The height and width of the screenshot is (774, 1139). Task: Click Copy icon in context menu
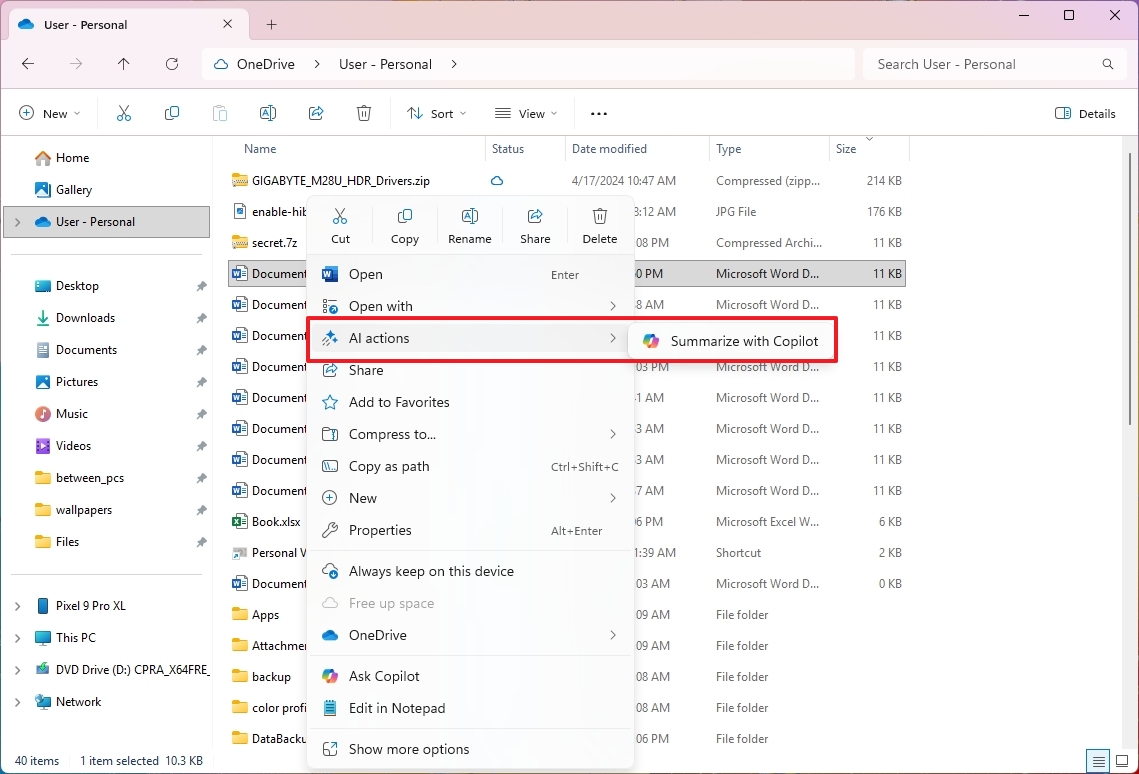(x=405, y=225)
